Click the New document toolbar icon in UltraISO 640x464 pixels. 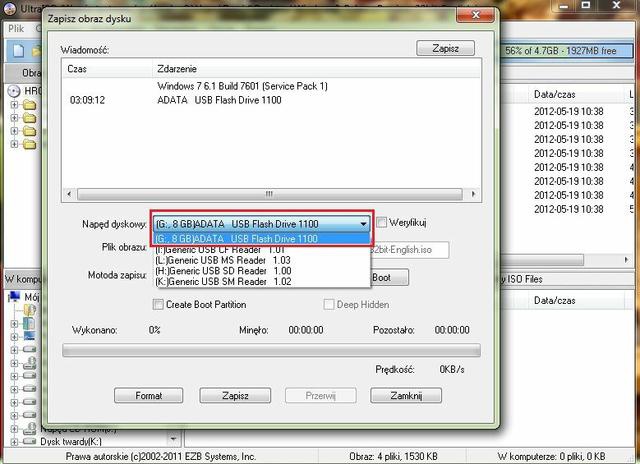pos(18,51)
